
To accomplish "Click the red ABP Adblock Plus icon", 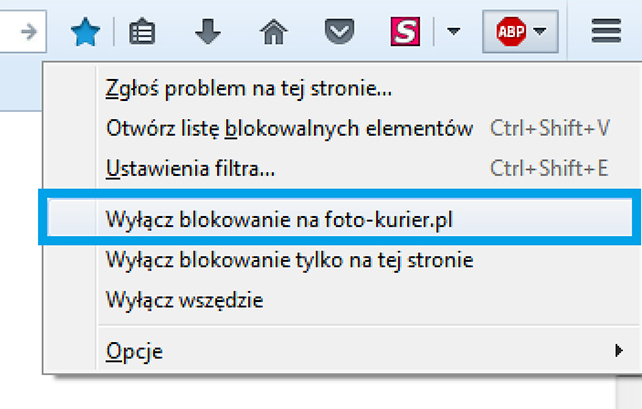I will tap(511, 32).
